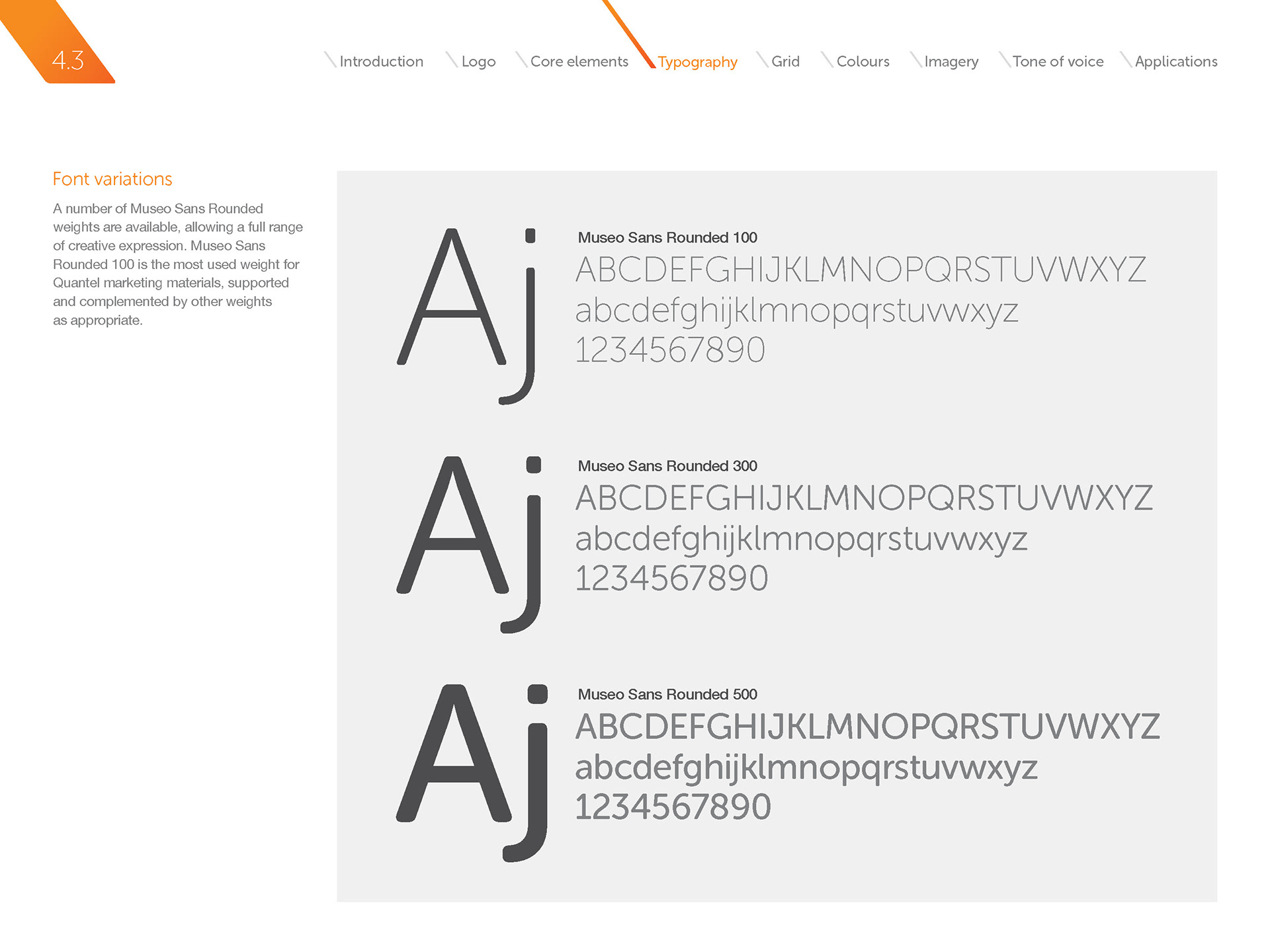Click the highlighted Typography tab
The height and width of the screenshot is (952, 1270).
point(697,62)
